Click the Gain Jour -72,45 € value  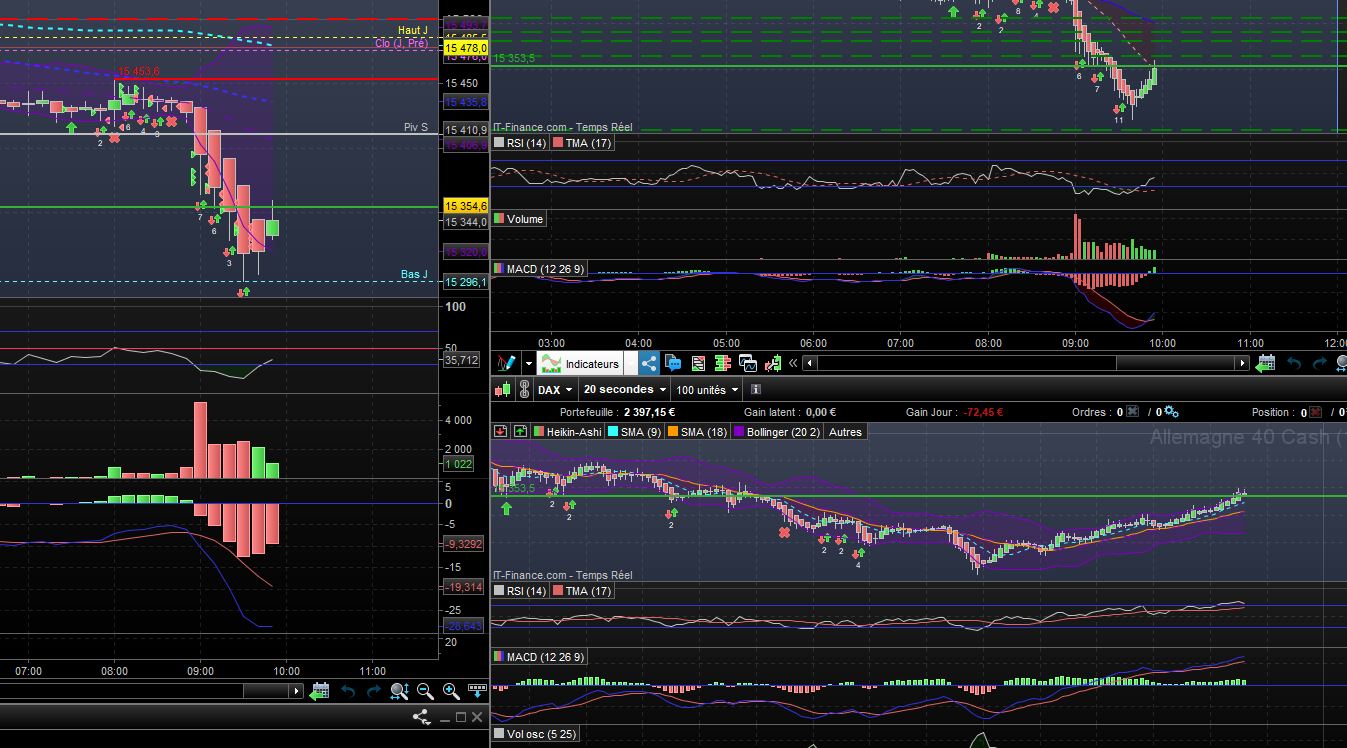[985, 412]
